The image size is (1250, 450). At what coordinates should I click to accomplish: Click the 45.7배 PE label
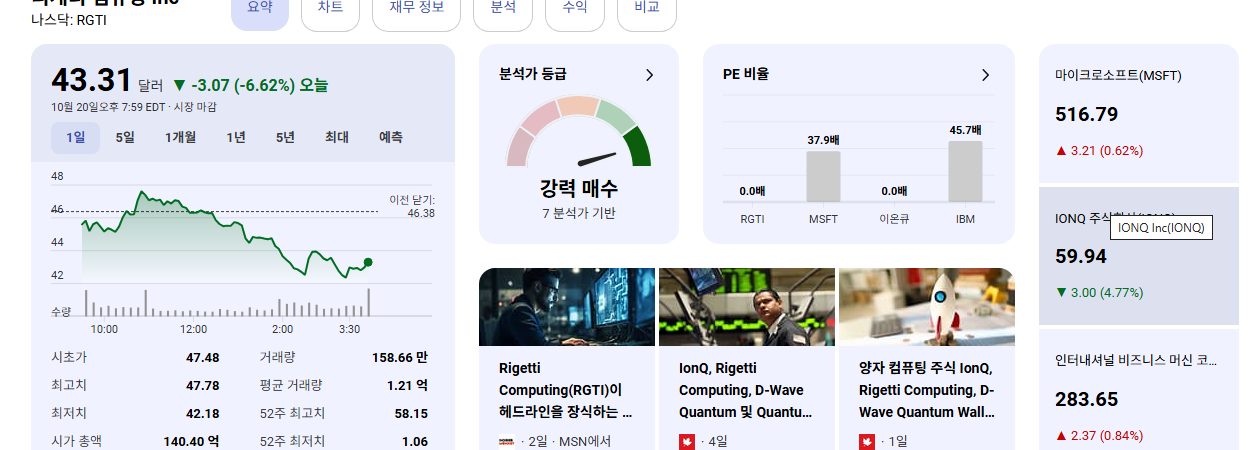(x=965, y=130)
